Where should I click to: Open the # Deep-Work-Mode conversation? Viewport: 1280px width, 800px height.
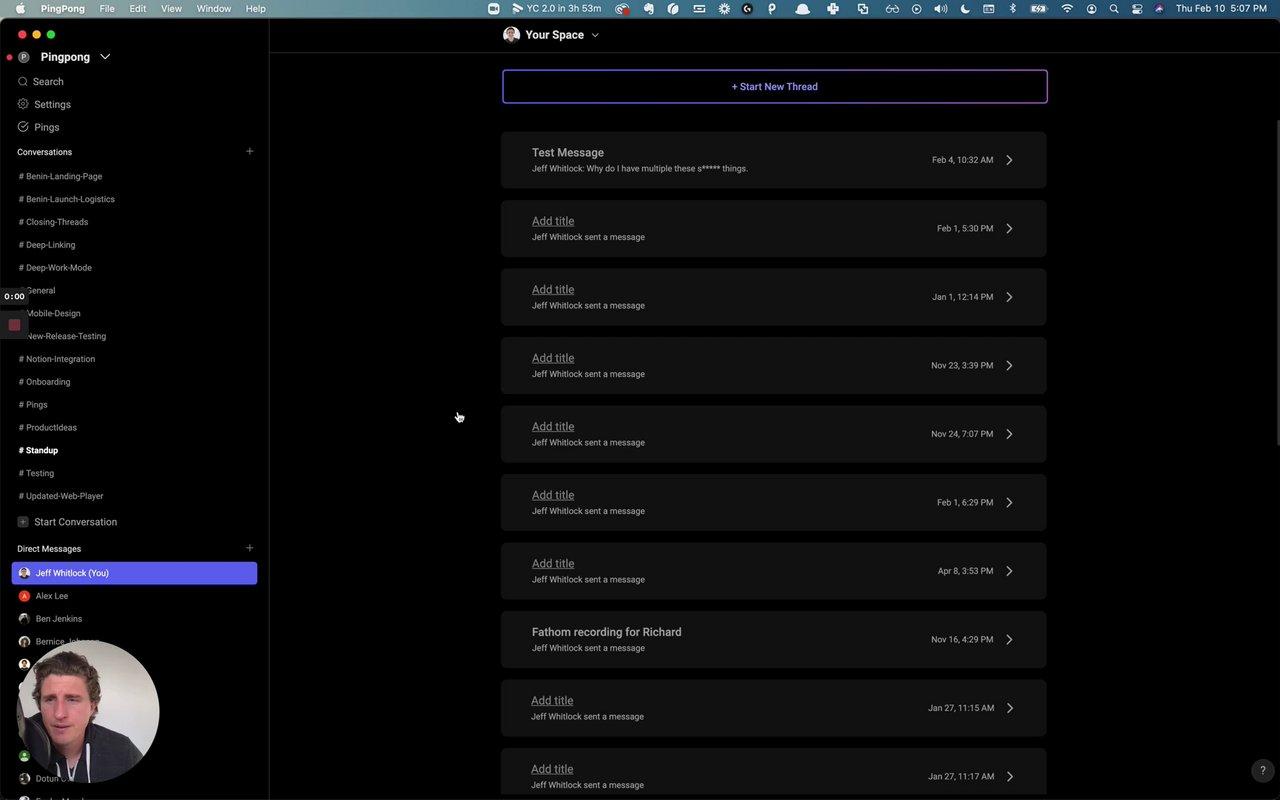[x=55, y=268]
